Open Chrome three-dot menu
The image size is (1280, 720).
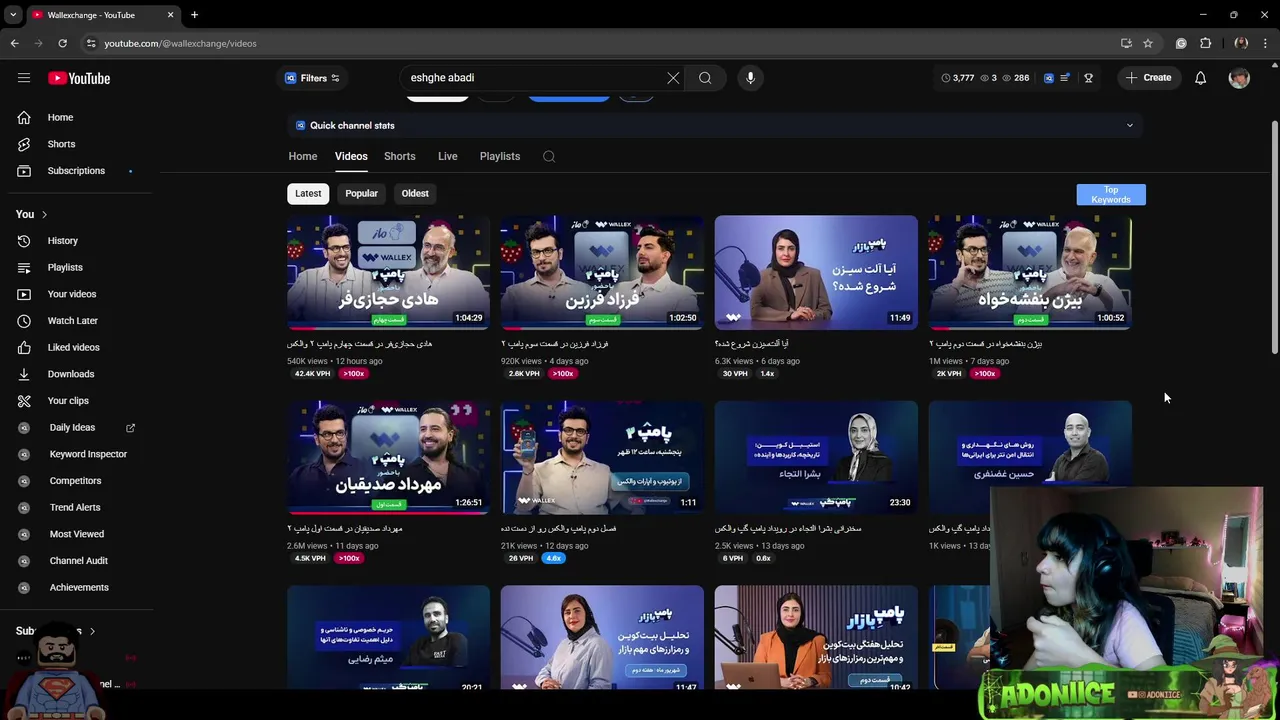click(x=1266, y=43)
